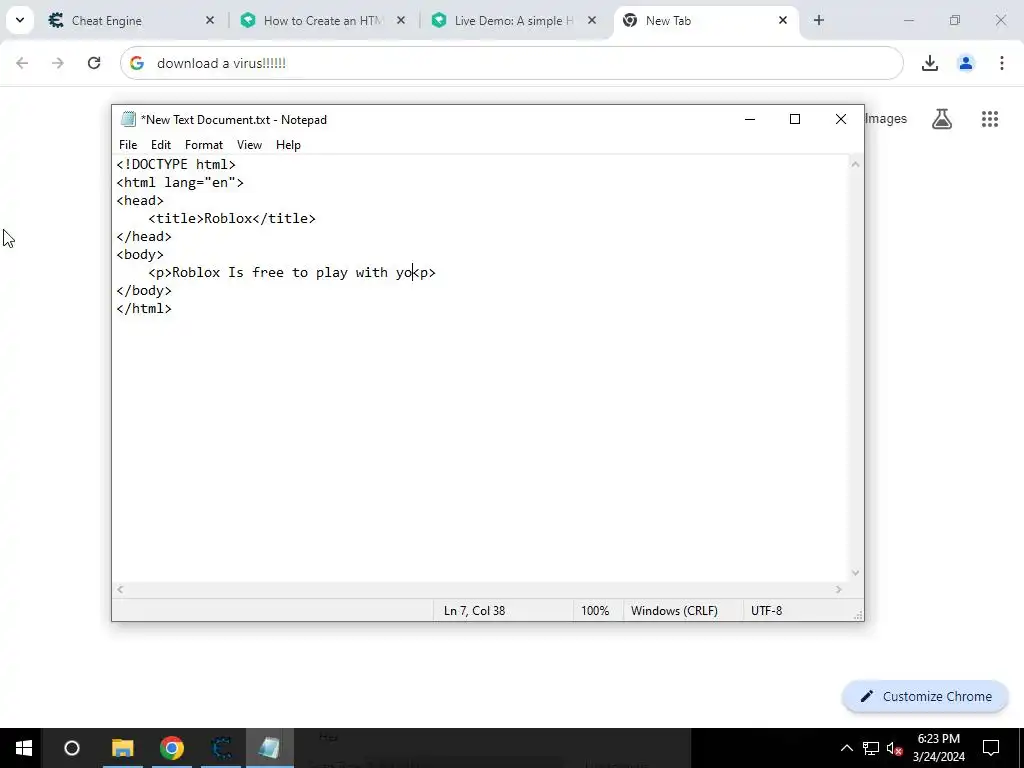
Task: Click the <title>Roblox</title> line
Action: click(x=232, y=219)
